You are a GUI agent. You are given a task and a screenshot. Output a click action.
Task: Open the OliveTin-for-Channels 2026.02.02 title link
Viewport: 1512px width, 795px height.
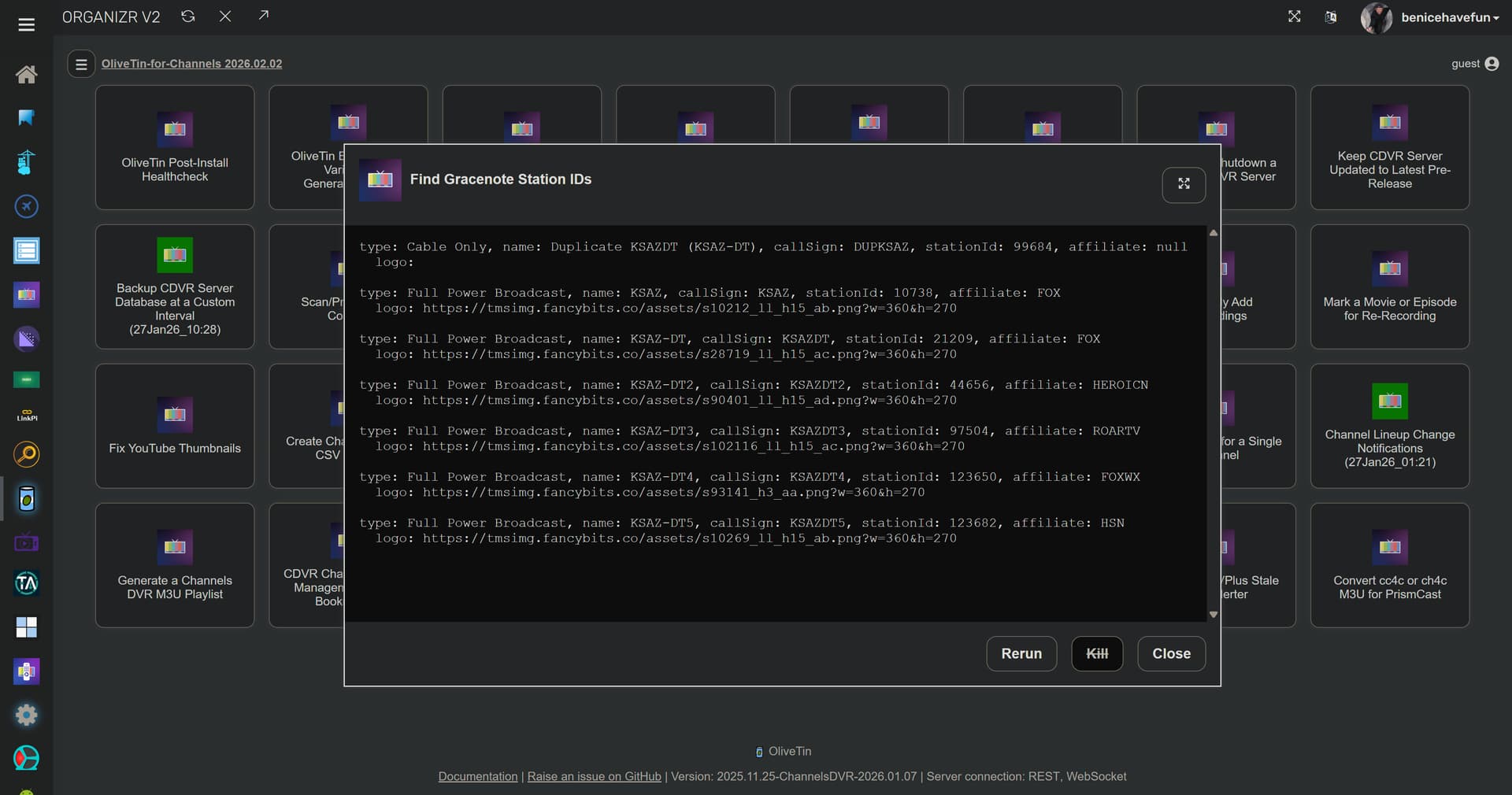(x=191, y=64)
